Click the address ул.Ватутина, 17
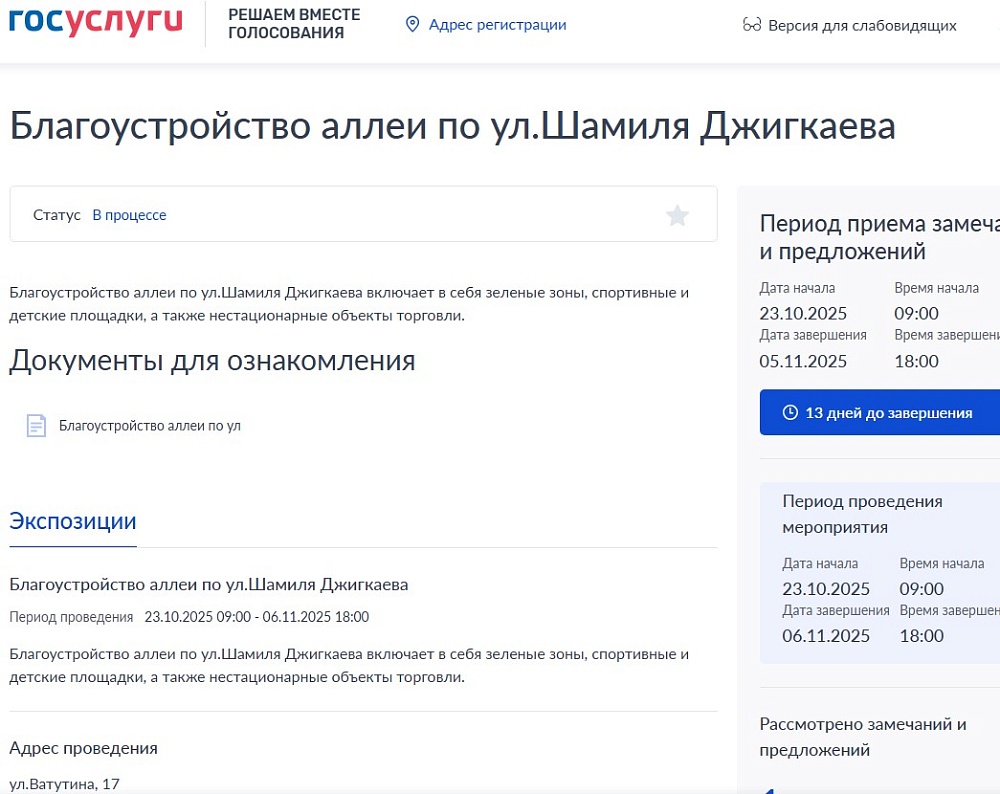The image size is (1000, 794). 64,784
